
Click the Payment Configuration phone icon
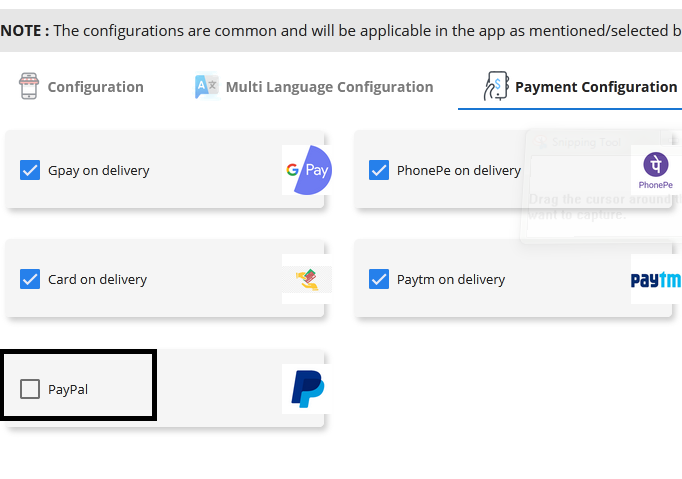pos(495,87)
